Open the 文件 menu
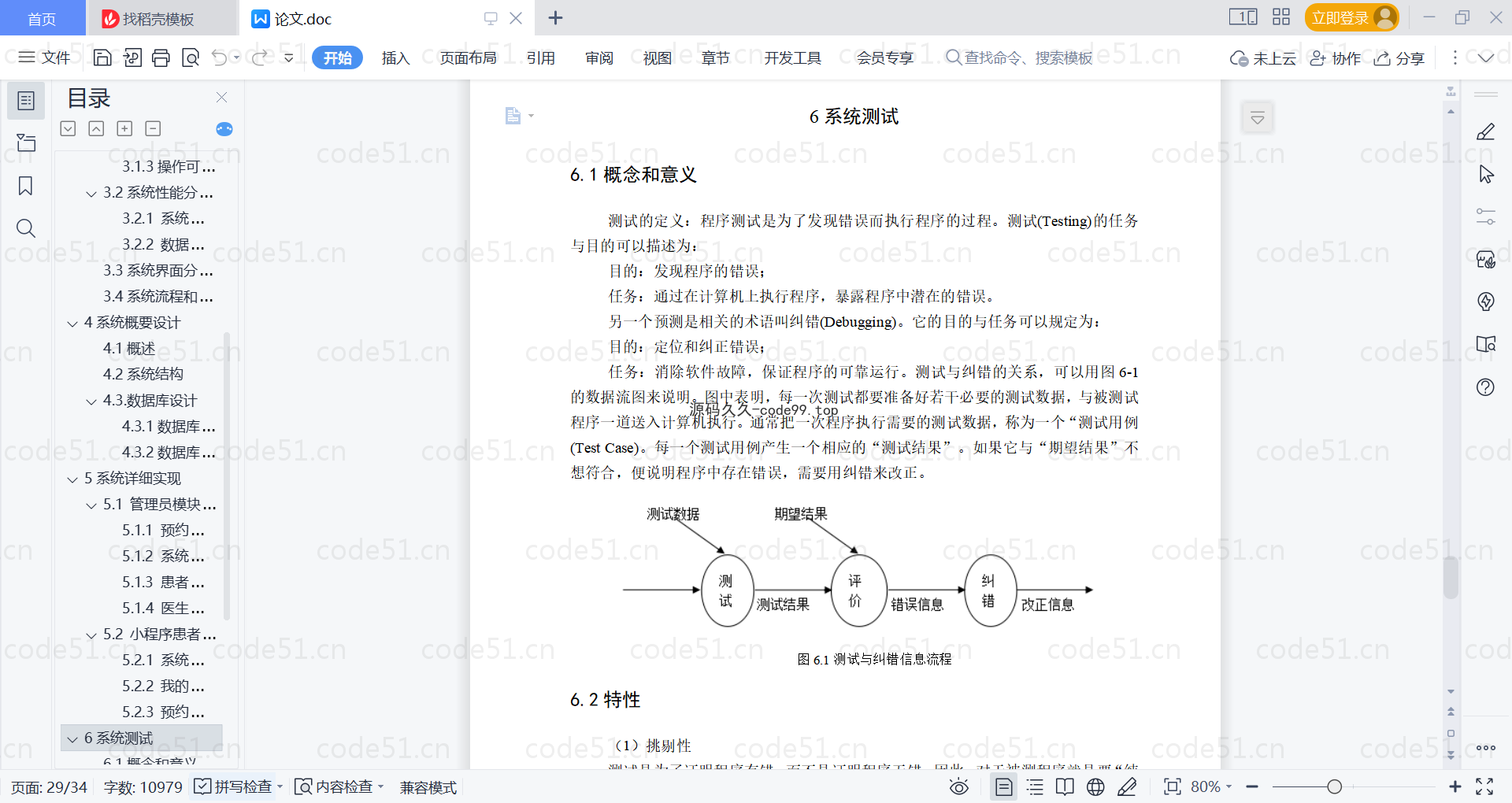 44,57
